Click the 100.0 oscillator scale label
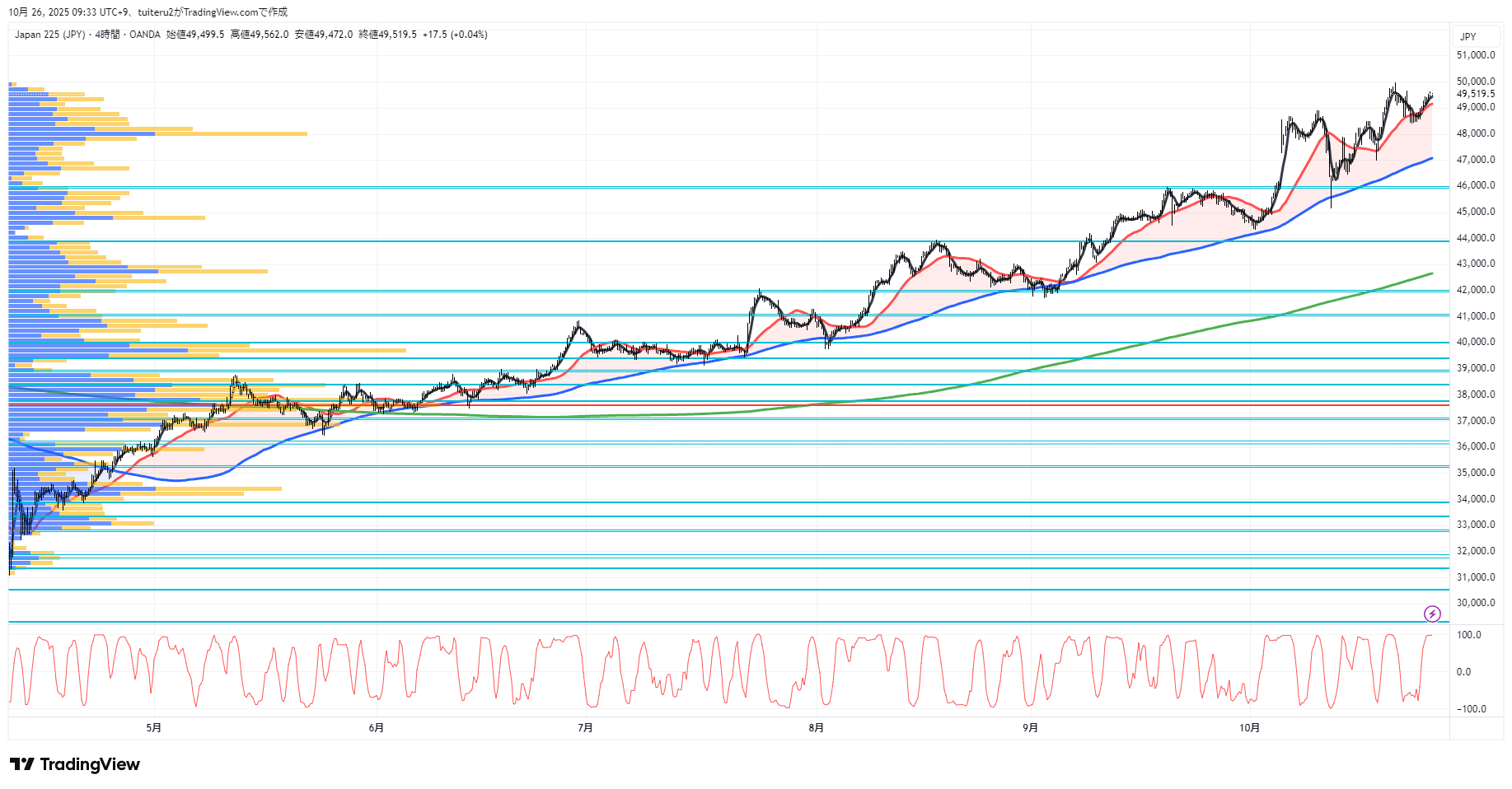1512x789 pixels. coord(1468,635)
